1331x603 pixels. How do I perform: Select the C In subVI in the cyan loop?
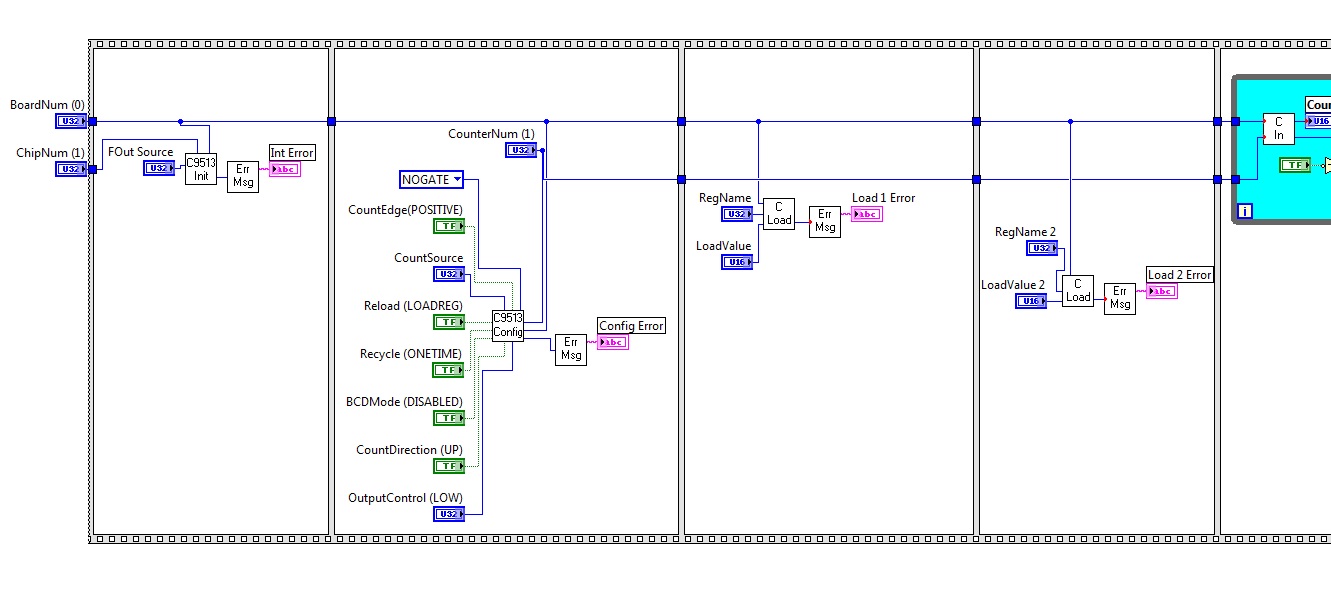point(1278,129)
